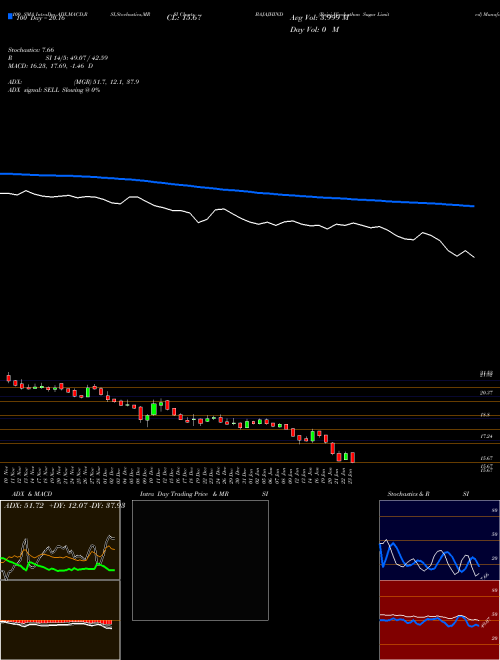Select the Stochastics: 7.66 readout
The height and width of the screenshot is (660, 500).
pyautogui.click(x=31, y=50)
